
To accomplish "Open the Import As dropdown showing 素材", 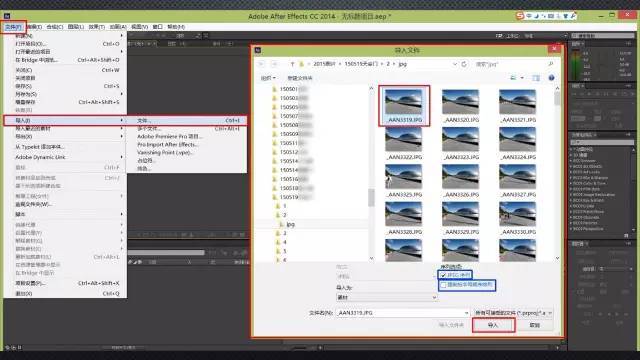I will tap(387, 298).
